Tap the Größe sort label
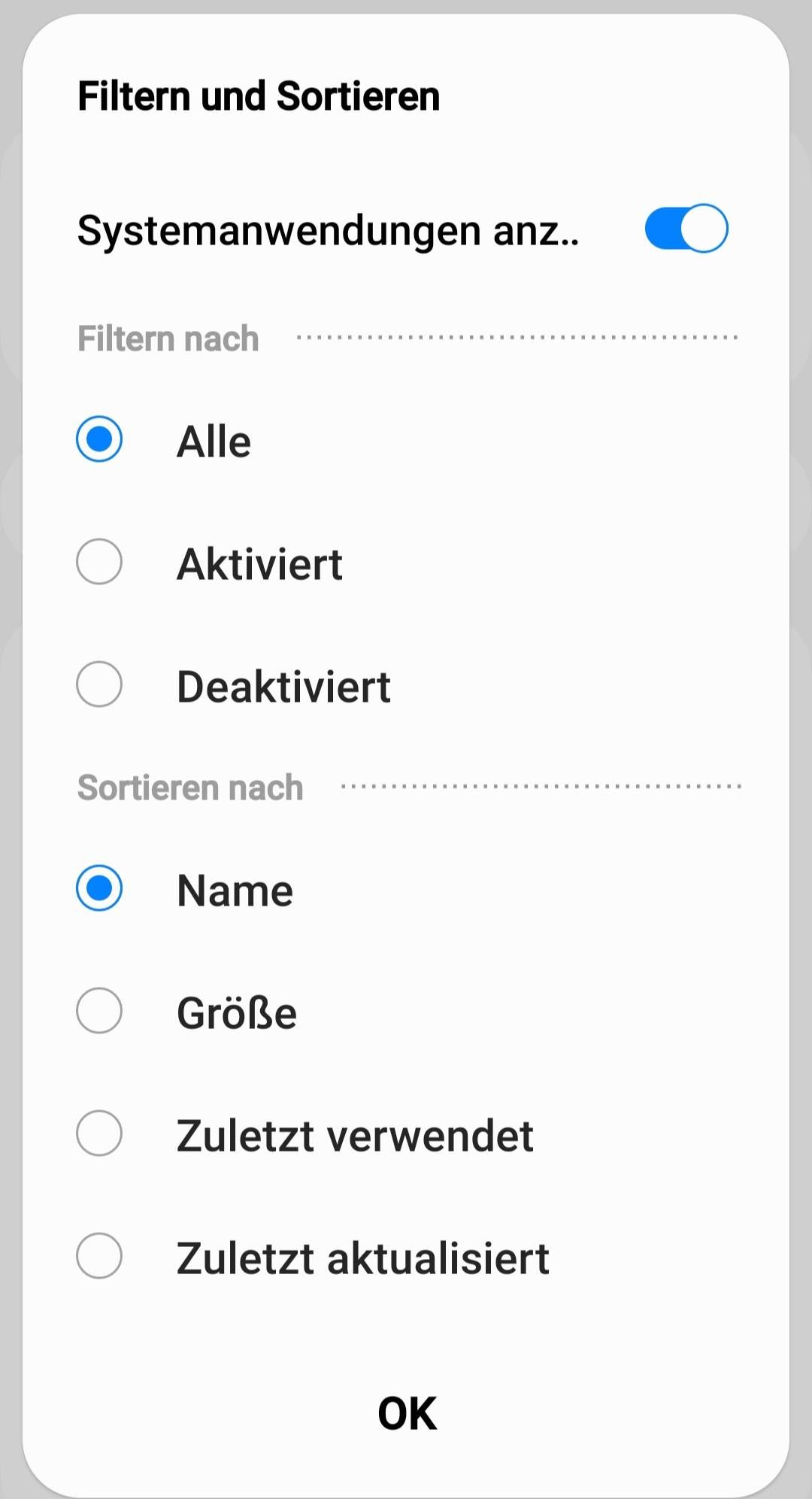 pos(237,1012)
